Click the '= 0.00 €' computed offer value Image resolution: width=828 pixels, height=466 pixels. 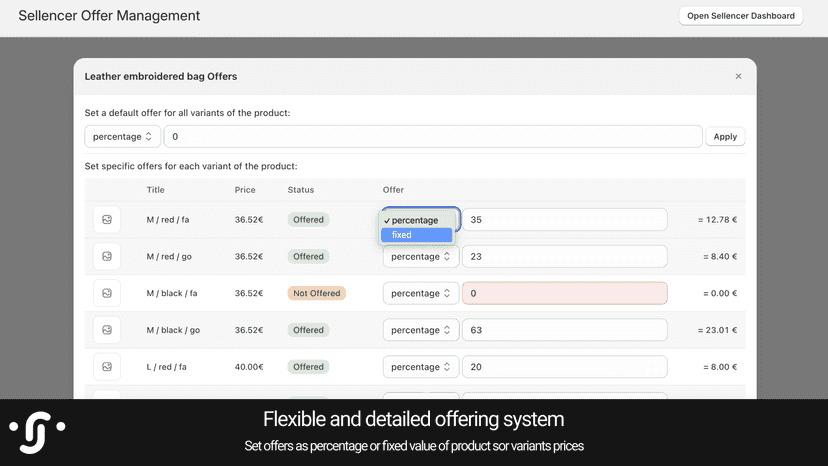click(x=720, y=293)
